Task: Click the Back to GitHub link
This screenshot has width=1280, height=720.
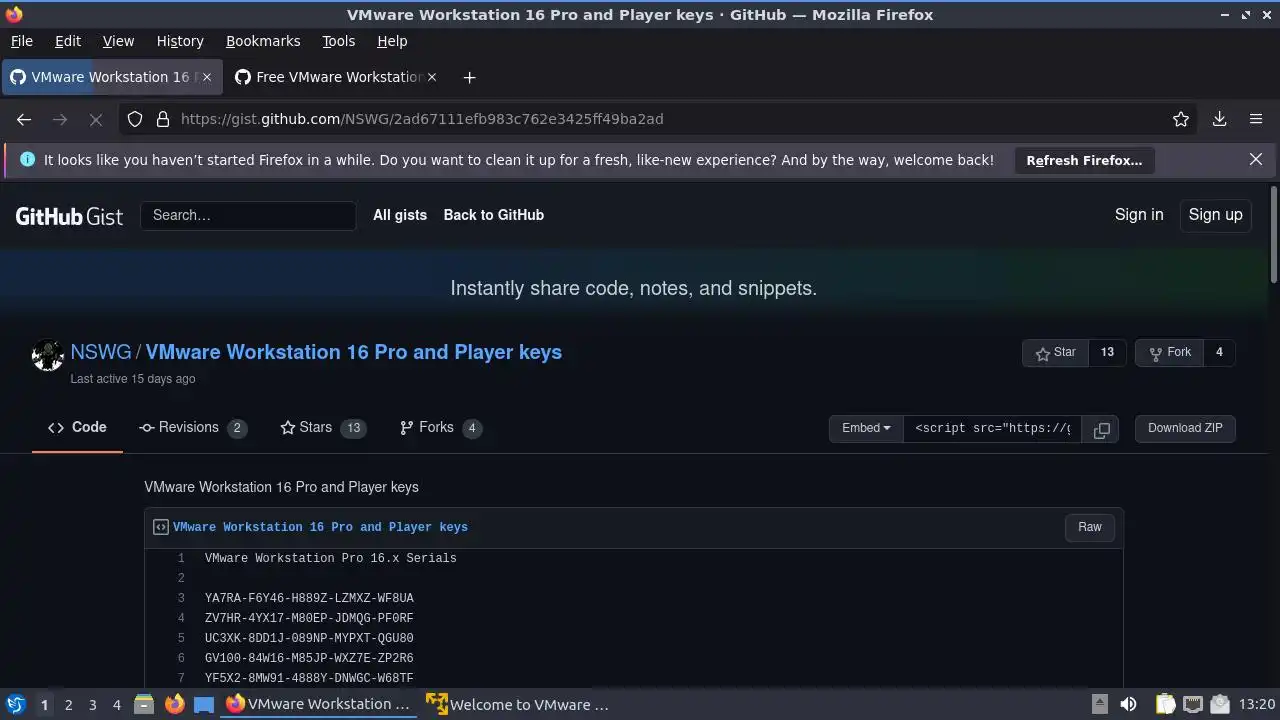Action: click(494, 215)
